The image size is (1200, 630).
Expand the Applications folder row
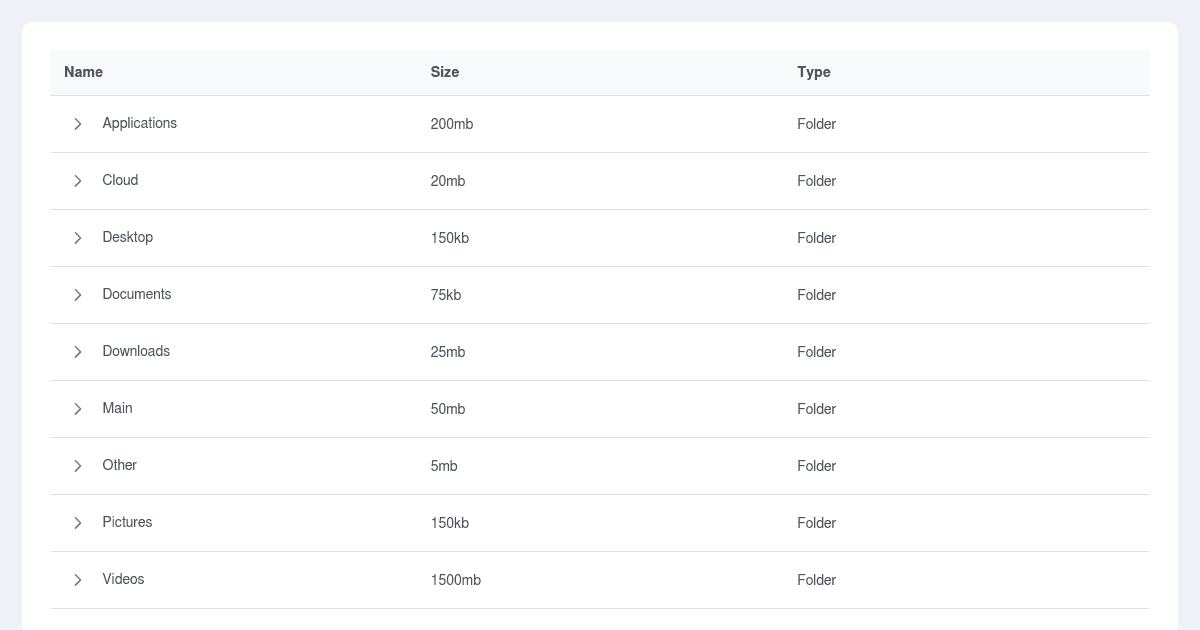click(x=78, y=124)
